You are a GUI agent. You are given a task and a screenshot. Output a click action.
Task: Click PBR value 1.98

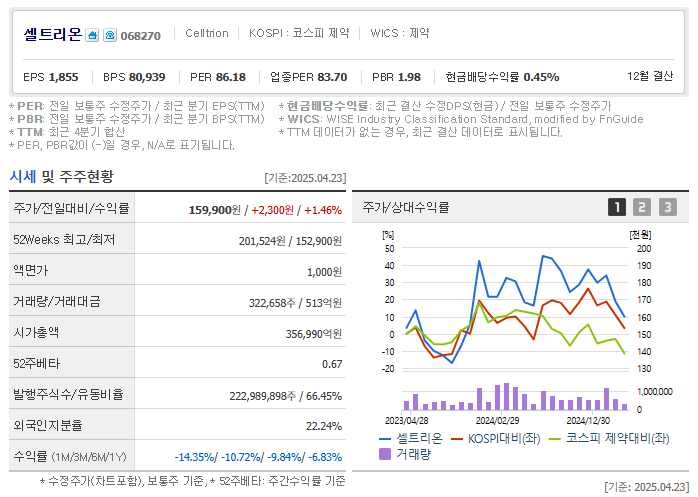coord(409,77)
